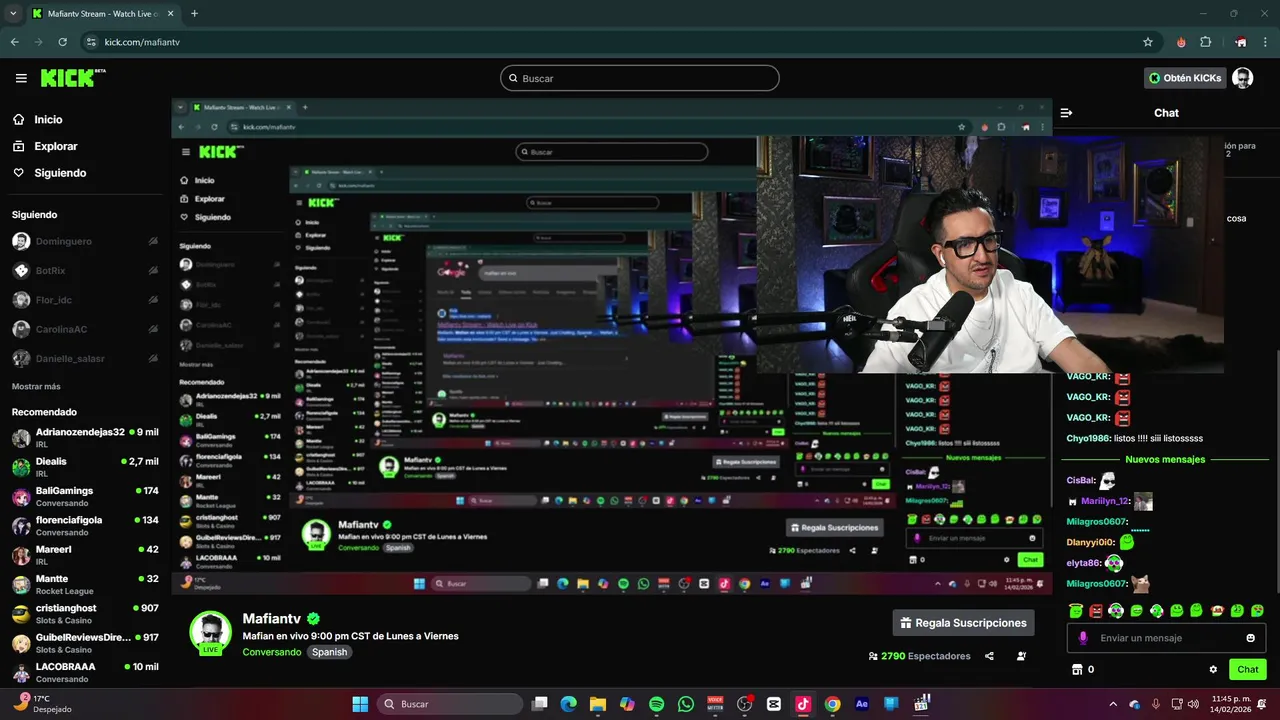Open the Conversando category link under Mafiantv
This screenshot has width=1280, height=720.
click(x=271, y=652)
